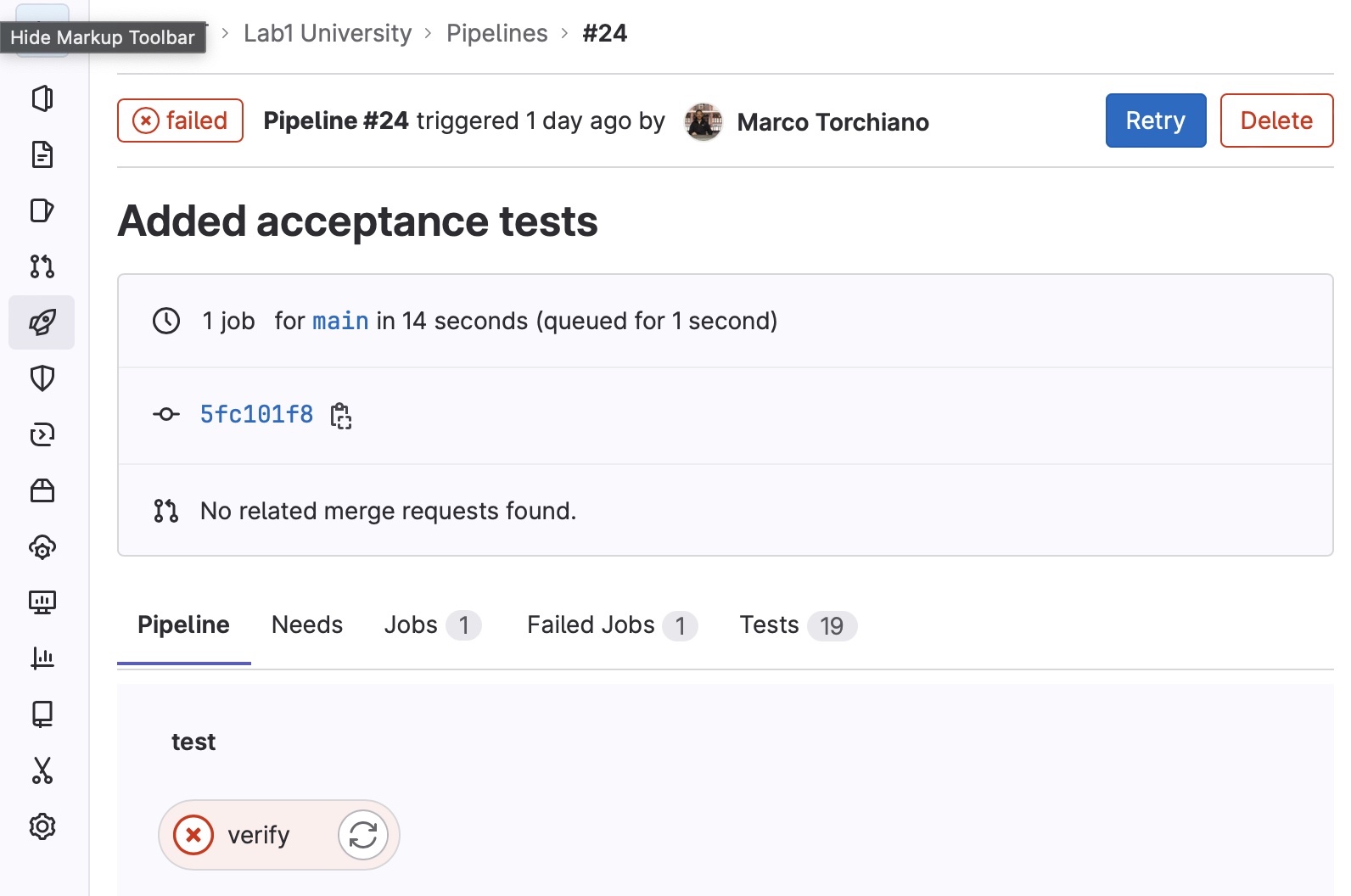Open Deployments in the sidebar
This screenshot has height=896, width=1351.
[42, 434]
